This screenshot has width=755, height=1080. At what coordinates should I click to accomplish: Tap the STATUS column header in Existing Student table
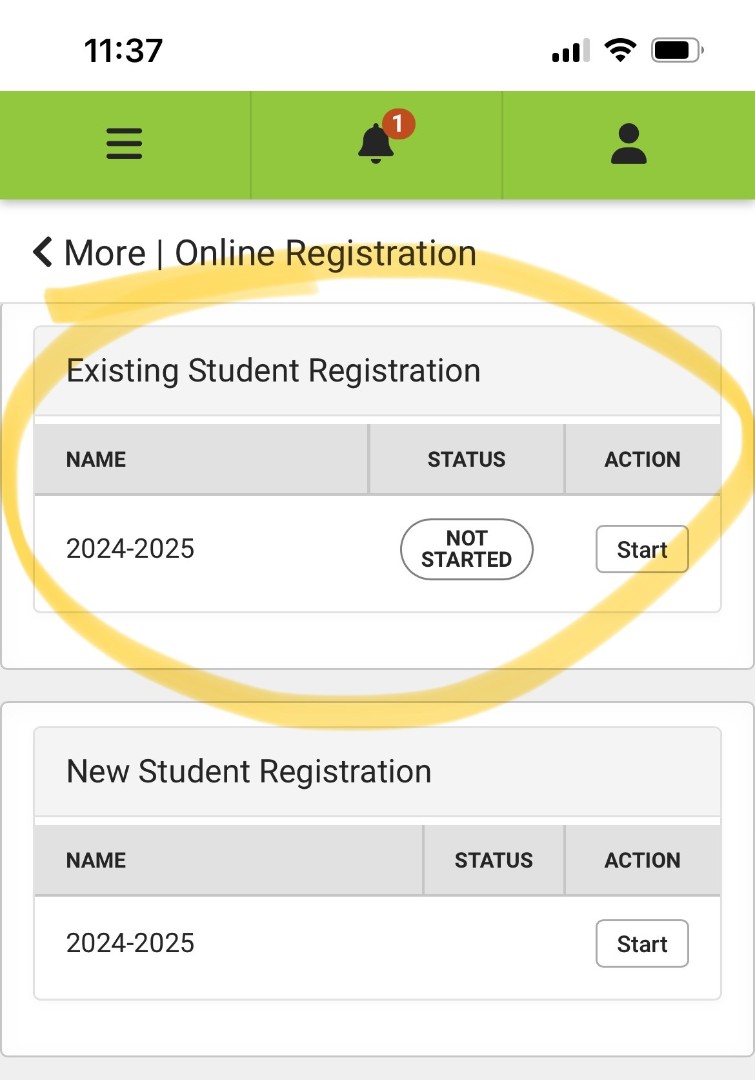point(466,459)
